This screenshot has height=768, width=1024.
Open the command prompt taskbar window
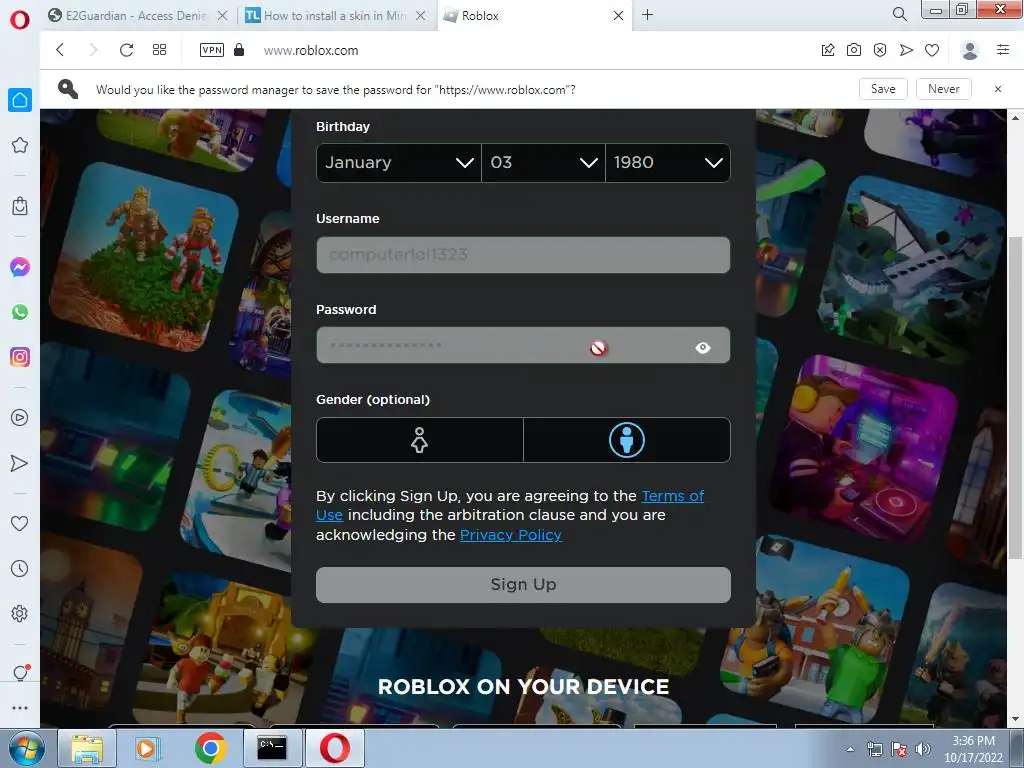[x=272, y=749]
